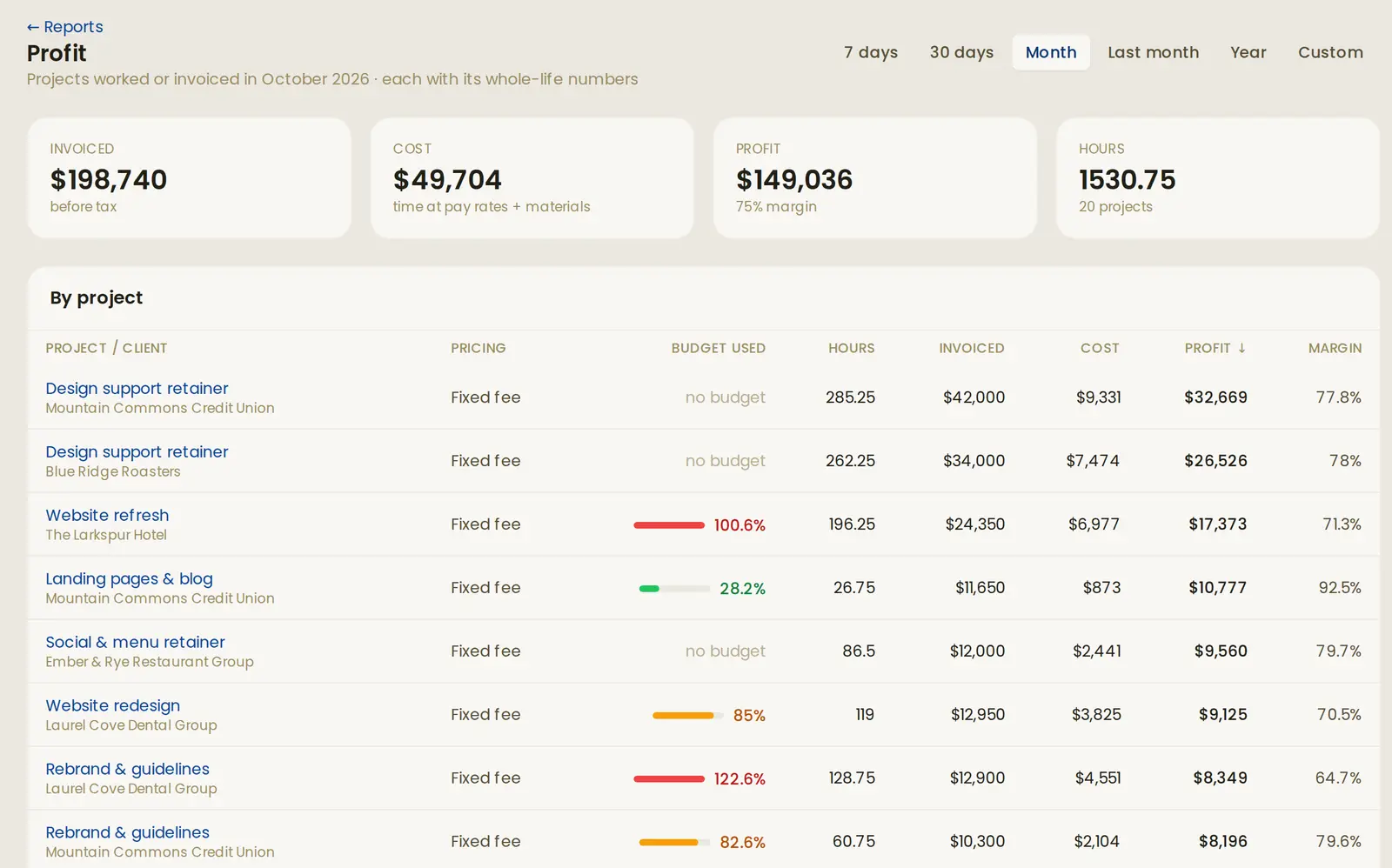Viewport: 1392px width, 868px height.
Task: Click the green 28.2% budget bar
Action: pos(674,589)
